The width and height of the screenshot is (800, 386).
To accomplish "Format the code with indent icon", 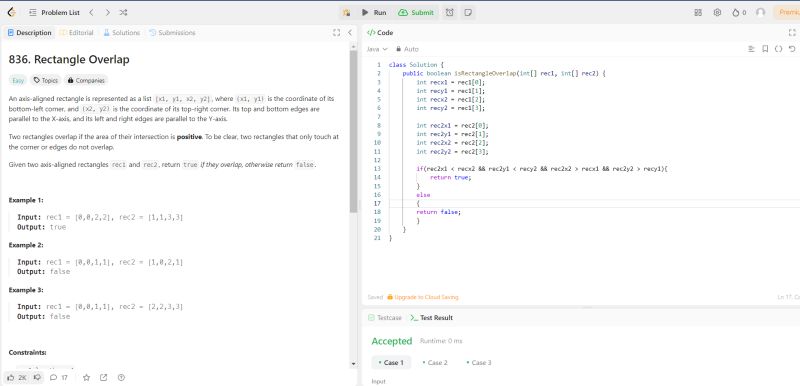I will click(x=751, y=49).
